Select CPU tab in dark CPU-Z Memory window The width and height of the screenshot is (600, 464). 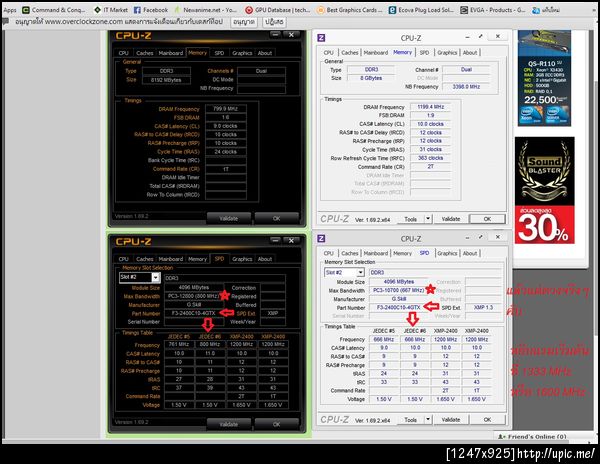(x=123, y=53)
